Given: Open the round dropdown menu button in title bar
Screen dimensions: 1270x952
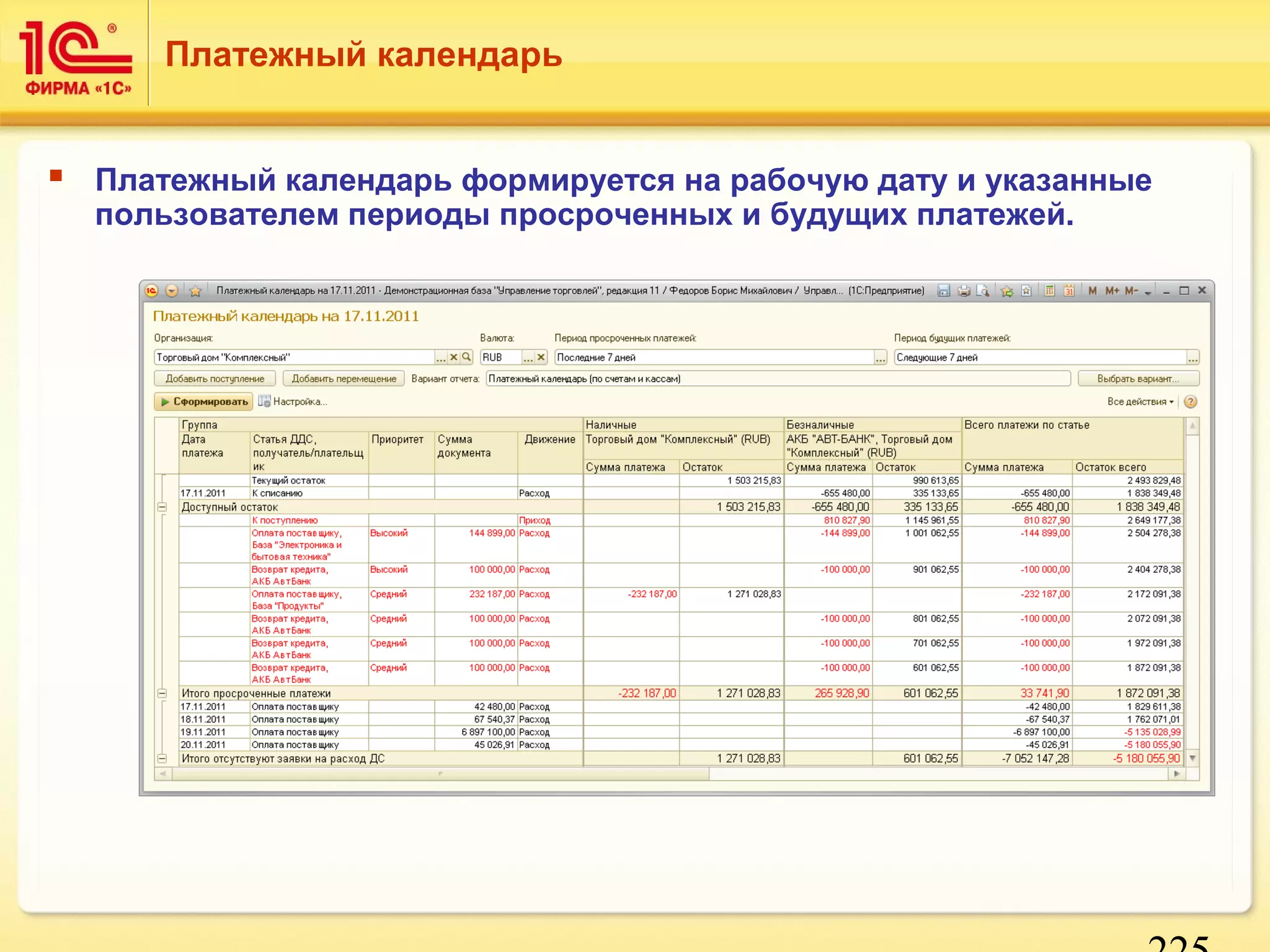Looking at the screenshot, I should pyautogui.click(x=172, y=291).
